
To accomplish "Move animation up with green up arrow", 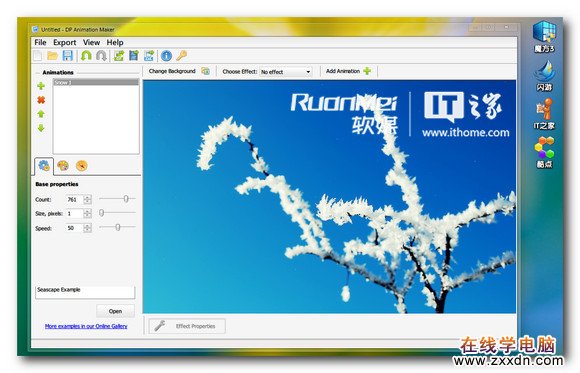I will click(x=41, y=114).
